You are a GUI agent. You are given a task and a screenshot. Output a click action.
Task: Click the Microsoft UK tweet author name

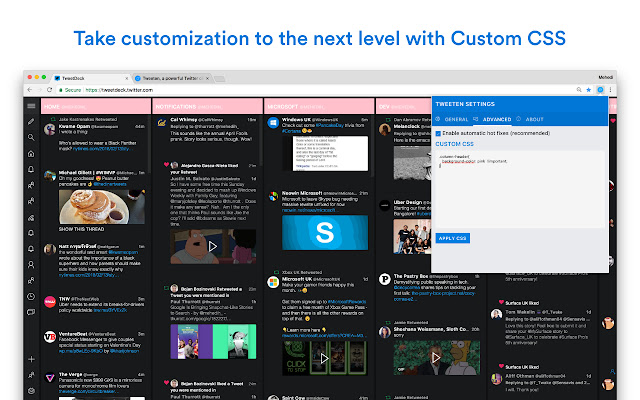coord(296,279)
